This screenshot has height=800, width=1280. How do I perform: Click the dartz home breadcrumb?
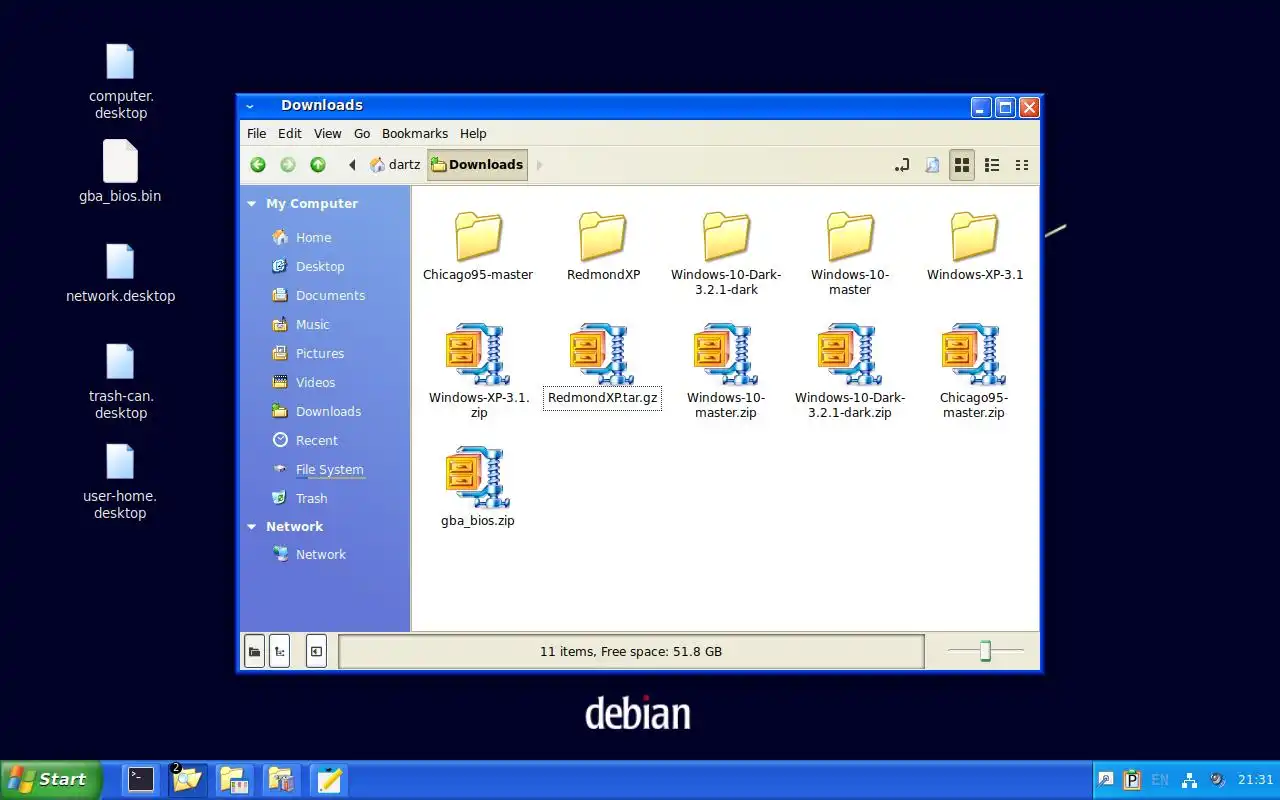point(395,165)
